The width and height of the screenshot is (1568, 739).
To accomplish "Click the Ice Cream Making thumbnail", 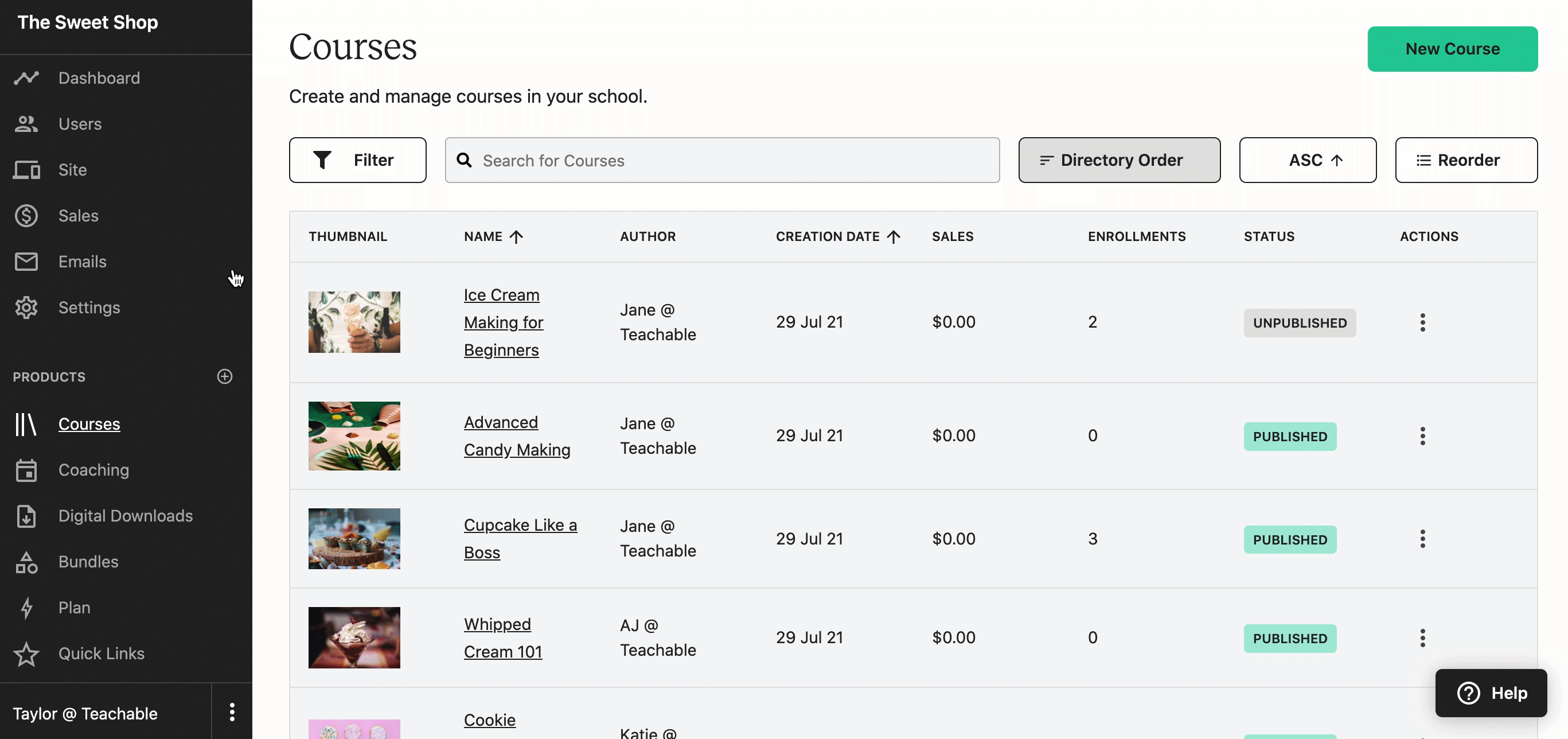I will [x=354, y=322].
